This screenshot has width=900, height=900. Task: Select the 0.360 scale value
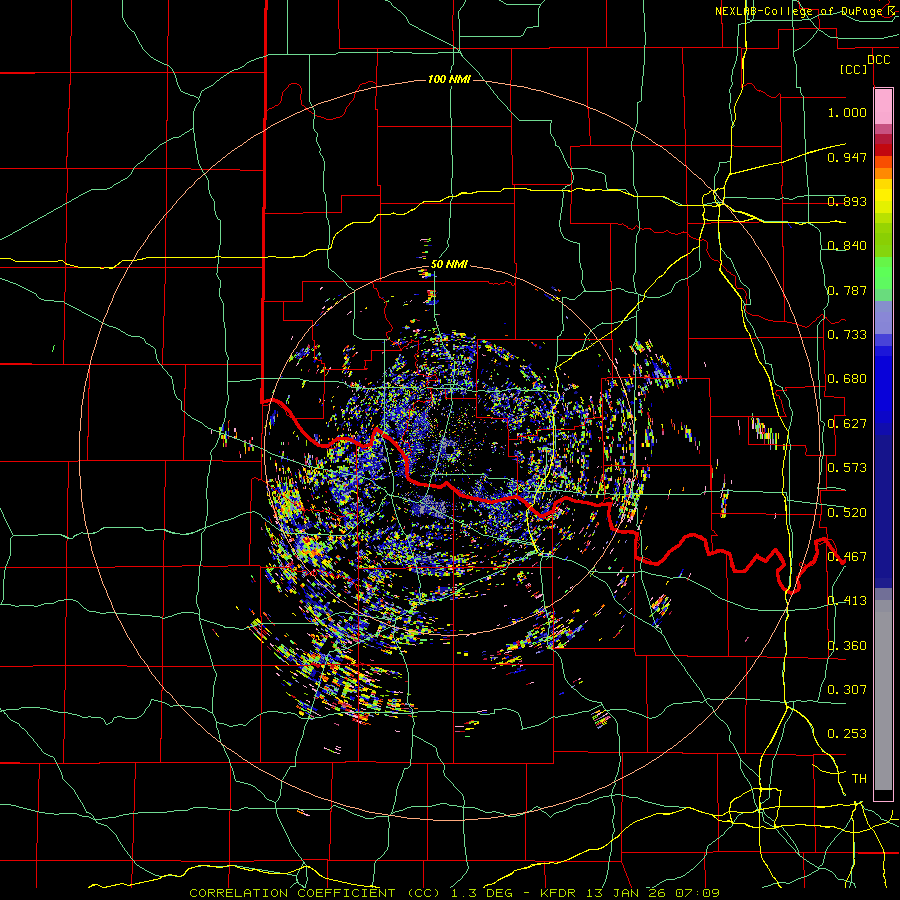coord(847,646)
